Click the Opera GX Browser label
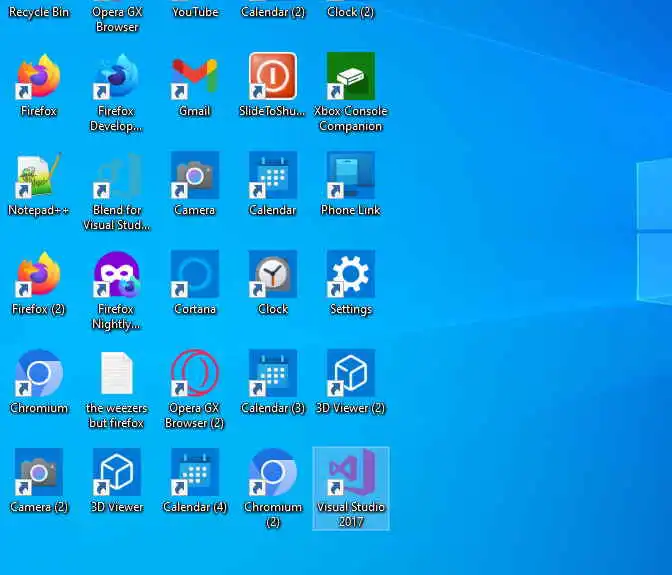This screenshot has height=575, width=672. [x=117, y=19]
